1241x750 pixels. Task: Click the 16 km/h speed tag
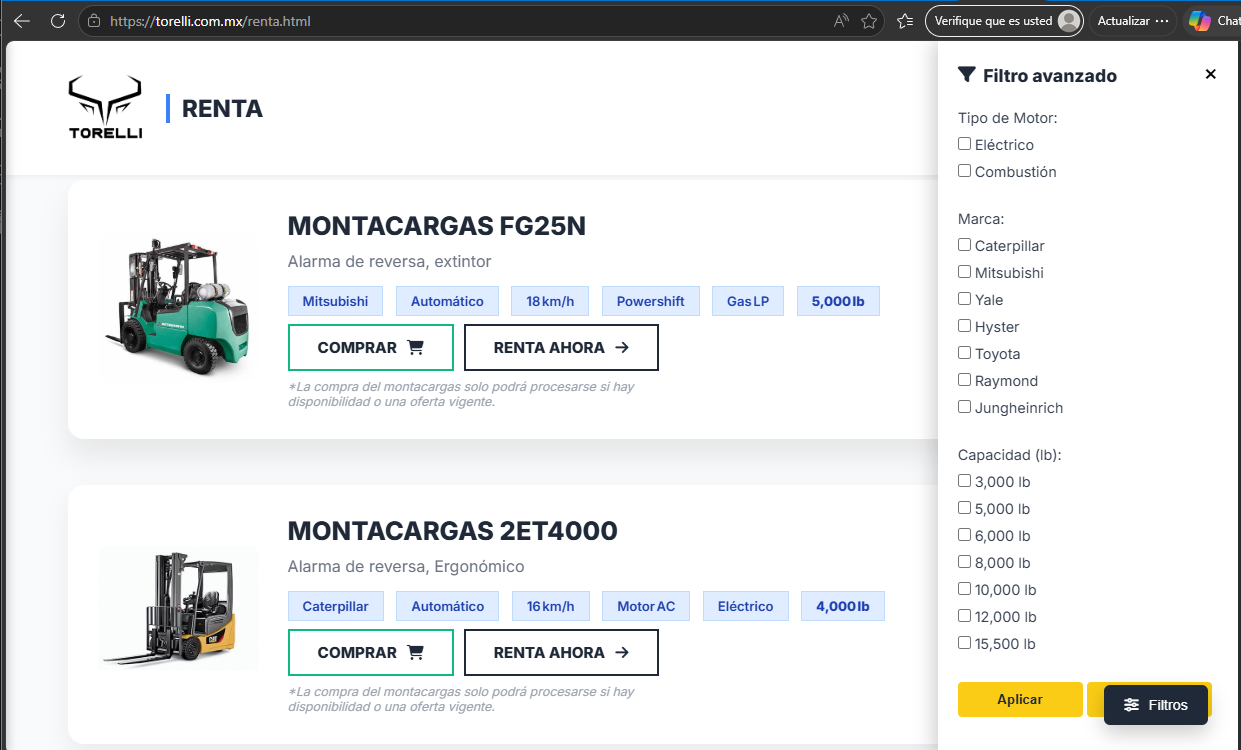[x=550, y=606]
